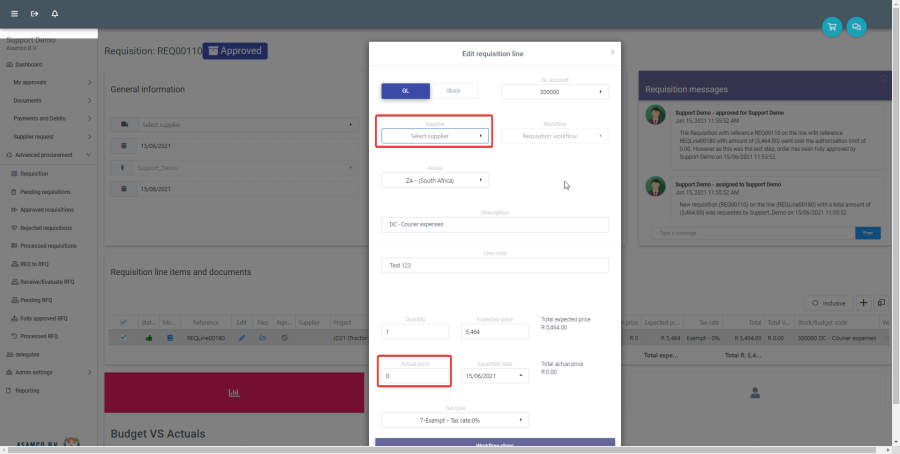Open the GL account 300000 dropdown

point(554,92)
